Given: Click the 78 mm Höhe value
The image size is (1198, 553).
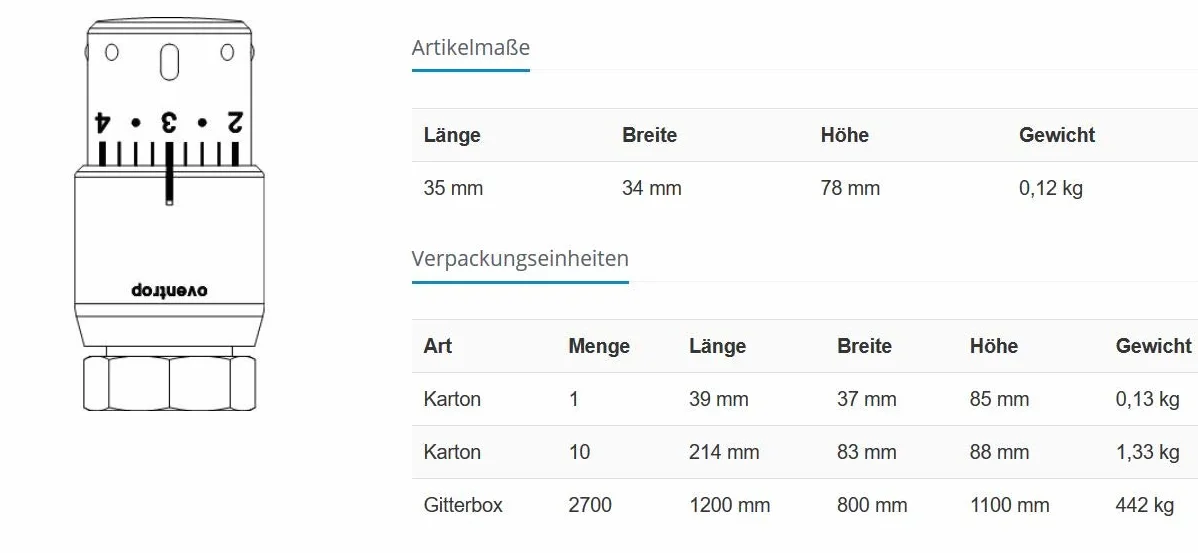Looking at the screenshot, I should (x=850, y=188).
